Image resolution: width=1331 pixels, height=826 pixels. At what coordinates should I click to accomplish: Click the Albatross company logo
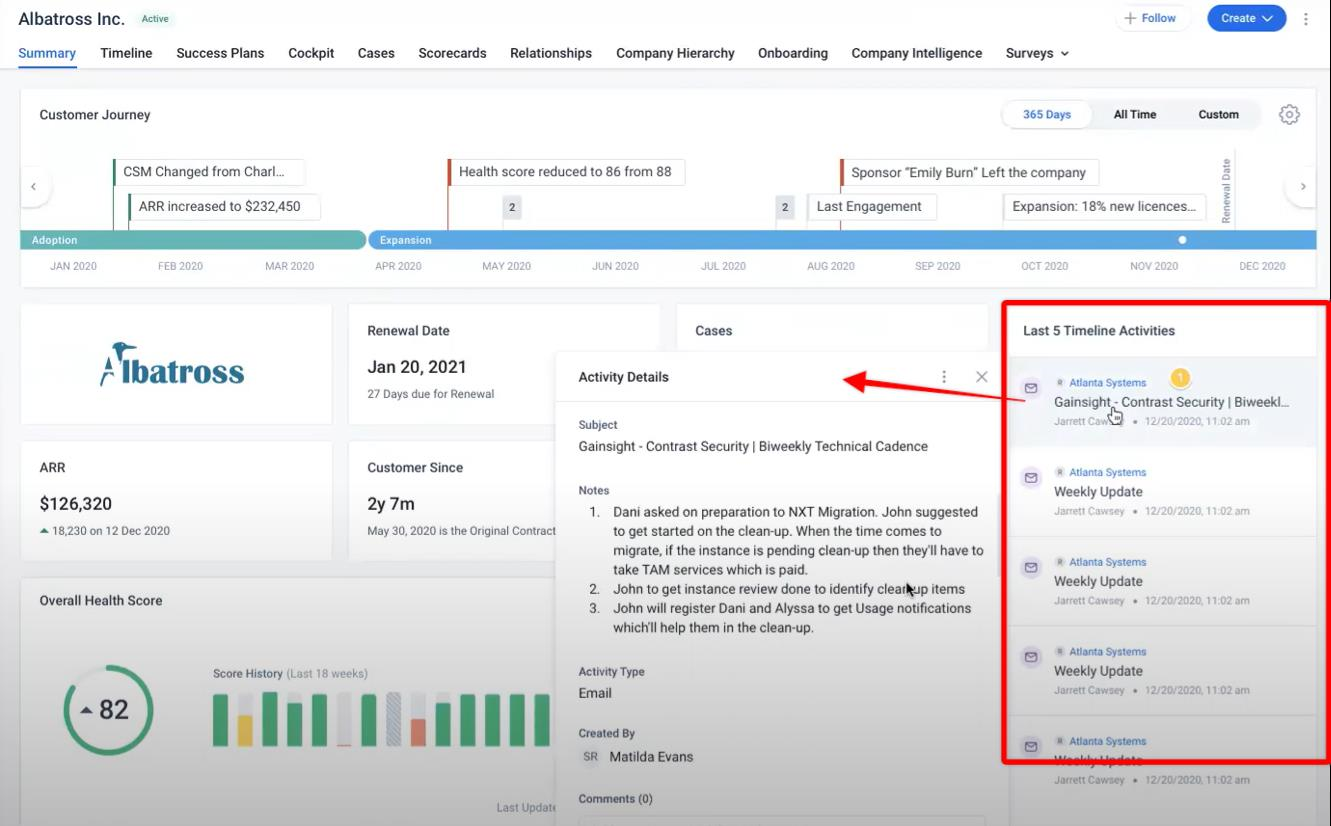[x=172, y=365]
